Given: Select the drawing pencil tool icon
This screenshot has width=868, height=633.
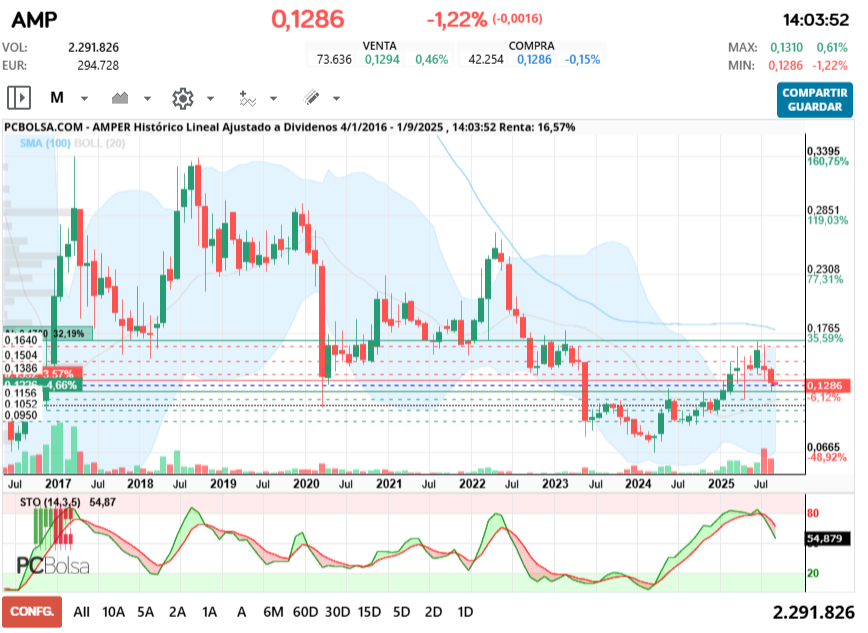Looking at the screenshot, I should click(311, 98).
